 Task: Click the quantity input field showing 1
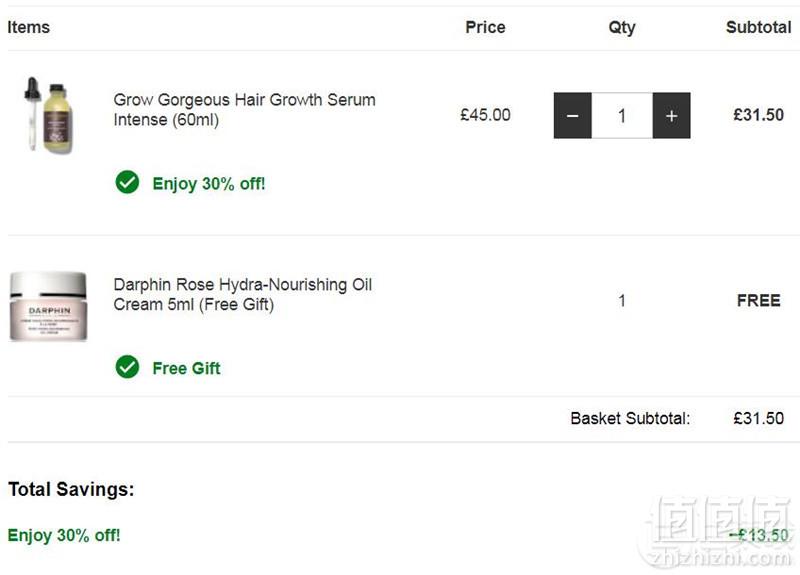pos(622,115)
